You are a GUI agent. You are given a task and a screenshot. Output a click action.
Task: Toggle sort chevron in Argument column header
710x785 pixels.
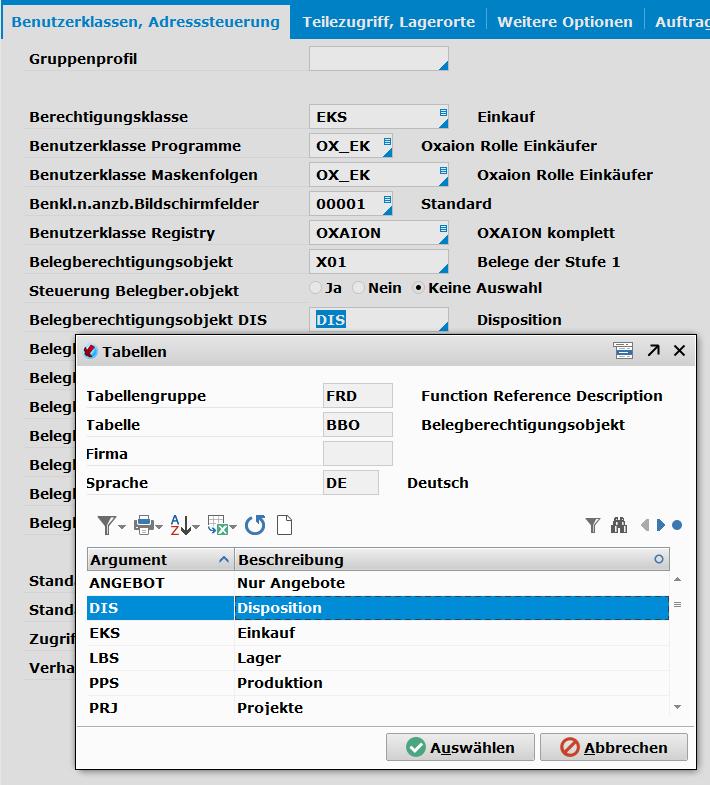(224, 560)
